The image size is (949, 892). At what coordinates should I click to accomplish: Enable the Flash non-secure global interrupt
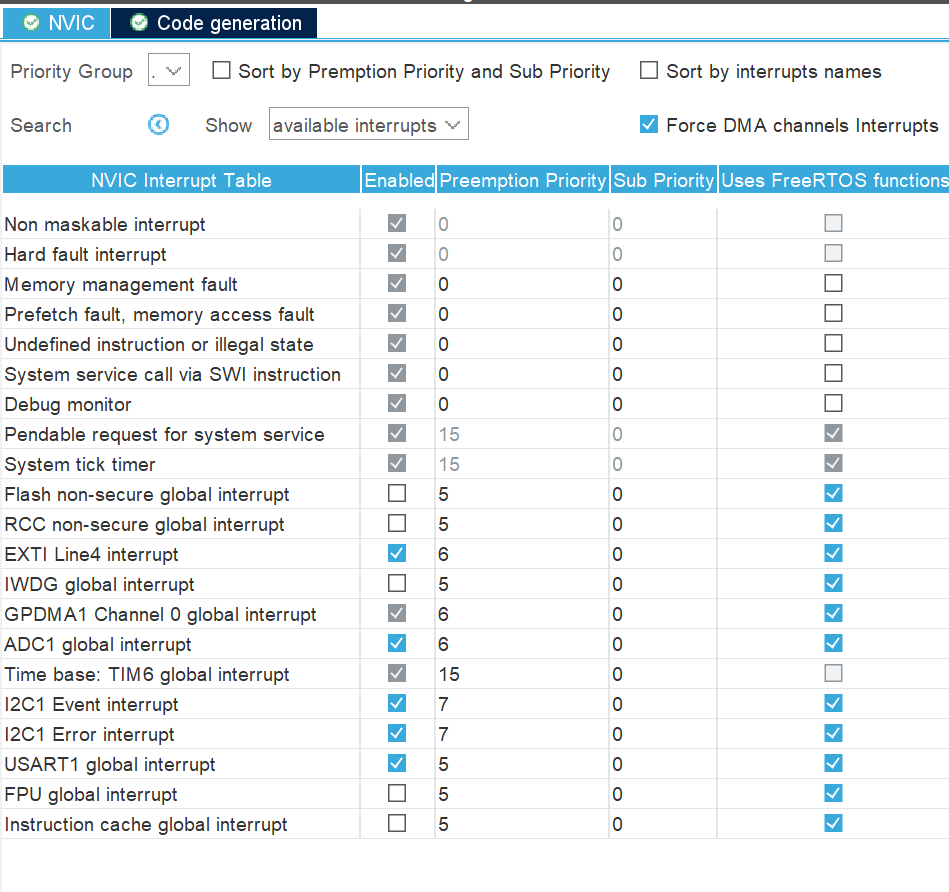pyautogui.click(x=397, y=493)
